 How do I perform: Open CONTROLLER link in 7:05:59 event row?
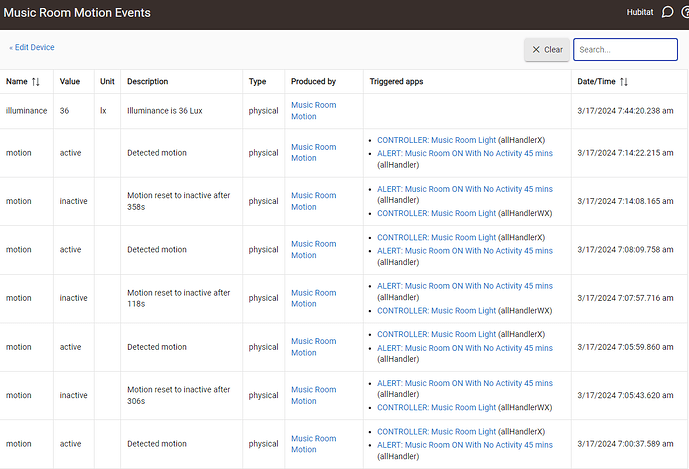click(436, 334)
